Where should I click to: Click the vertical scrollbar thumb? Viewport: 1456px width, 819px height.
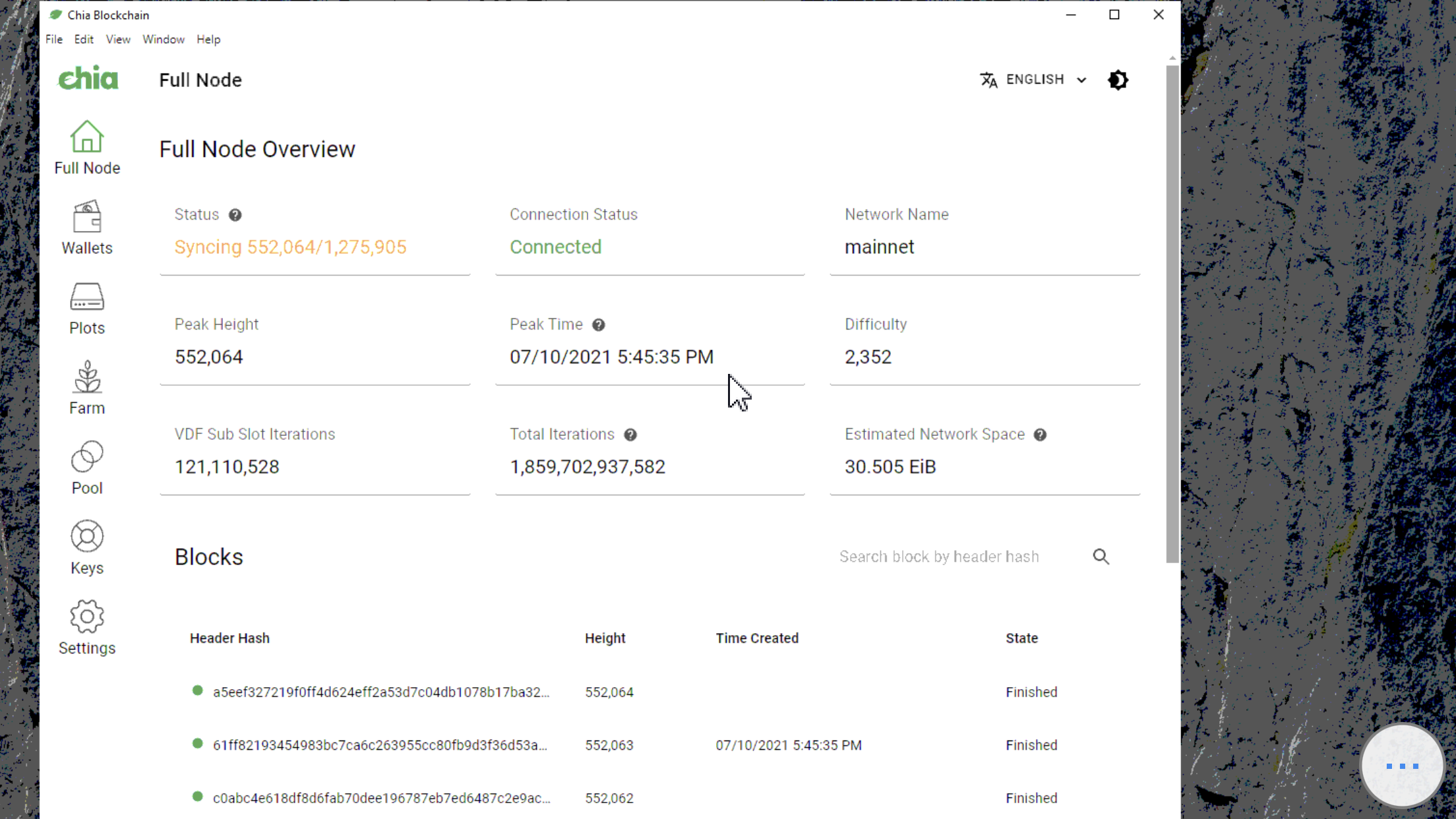[x=1172, y=315]
